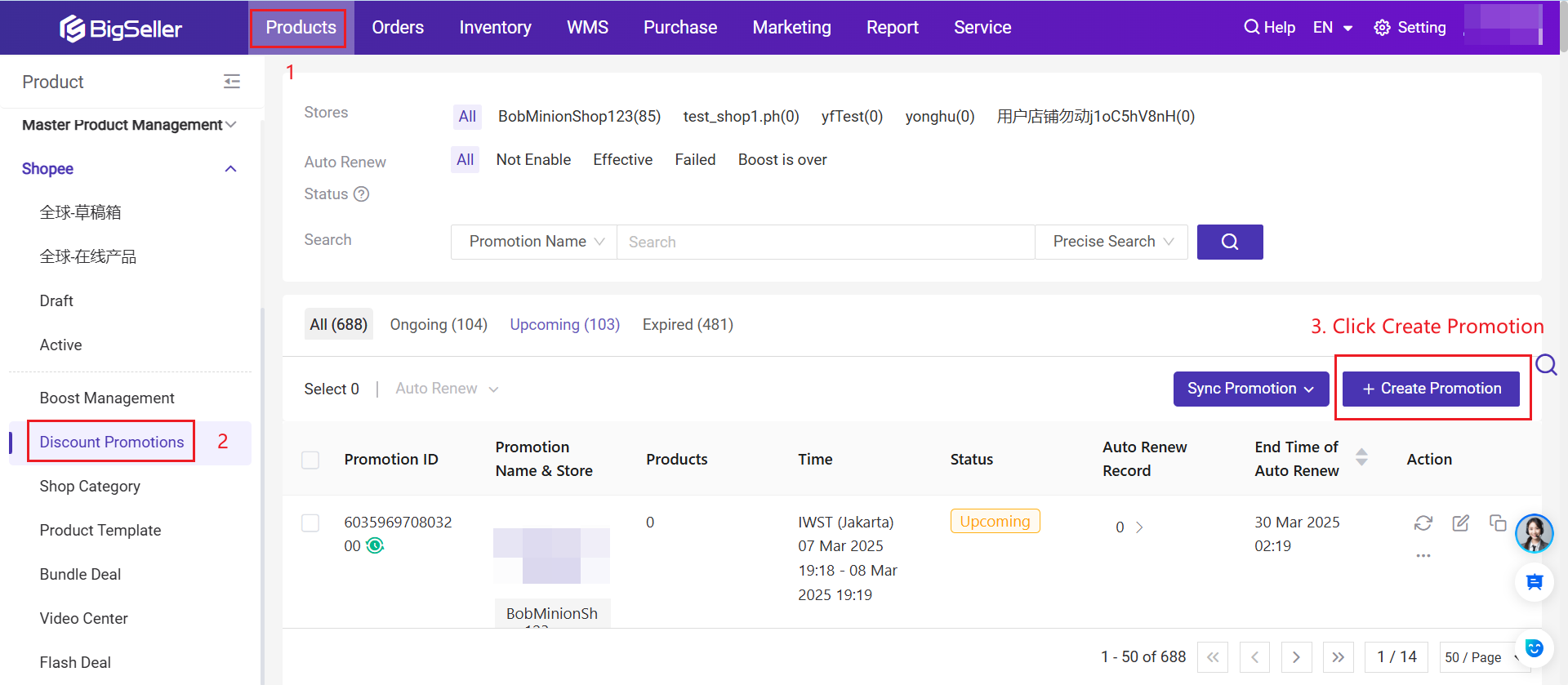Open Bundle Deal in sidebar
The width and height of the screenshot is (1568, 685).
80,574
